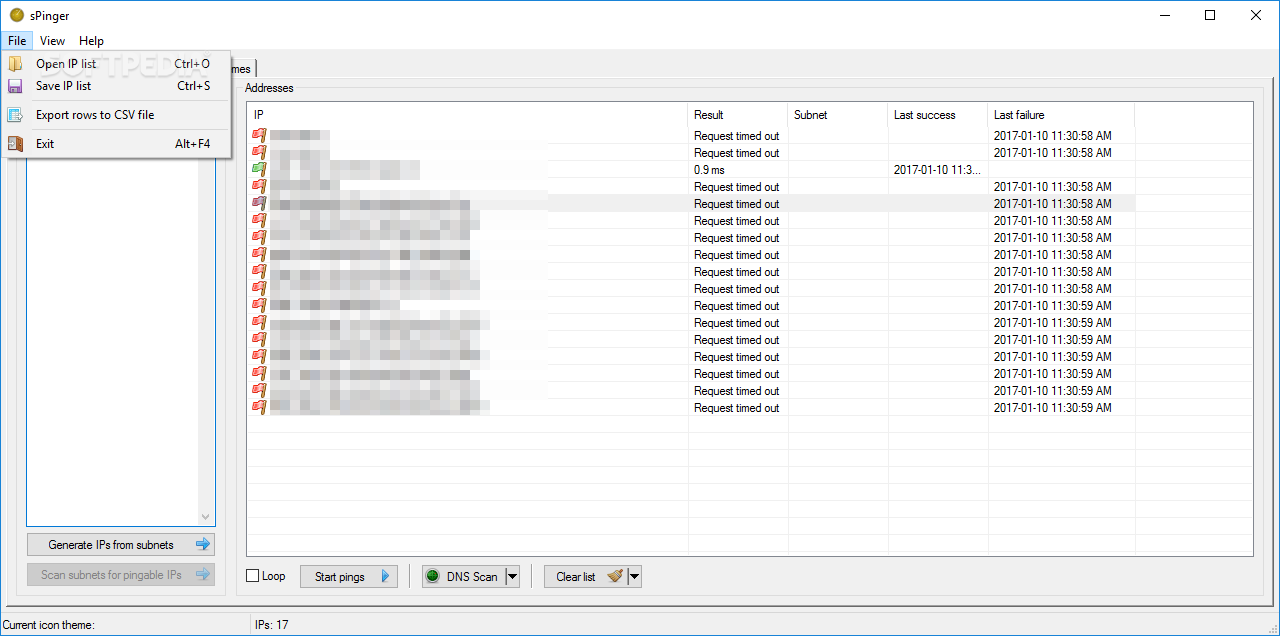Viewport: 1280px width, 636px height.
Task: Click the subnet list scrollbar down arrow
Action: click(206, 517)
